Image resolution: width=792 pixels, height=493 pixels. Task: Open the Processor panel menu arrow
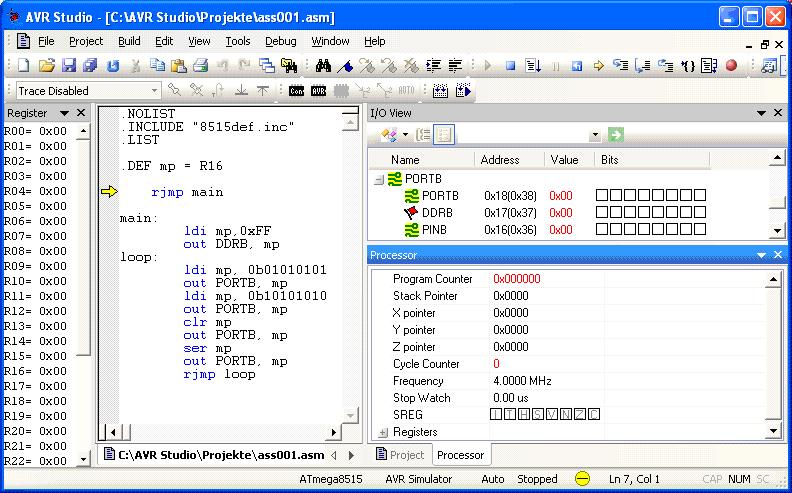pyautogui.click(x=761, y=256)
